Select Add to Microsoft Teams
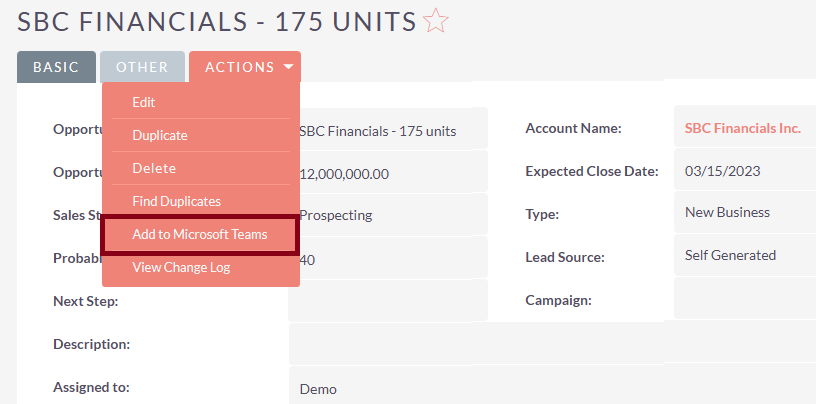This screenshot has width=816, height=404. click(200, 234)
